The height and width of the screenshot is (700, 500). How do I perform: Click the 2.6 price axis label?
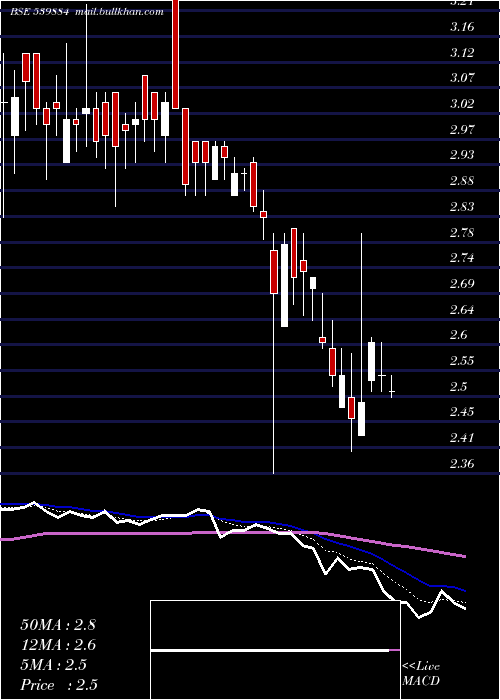[459, 335]
